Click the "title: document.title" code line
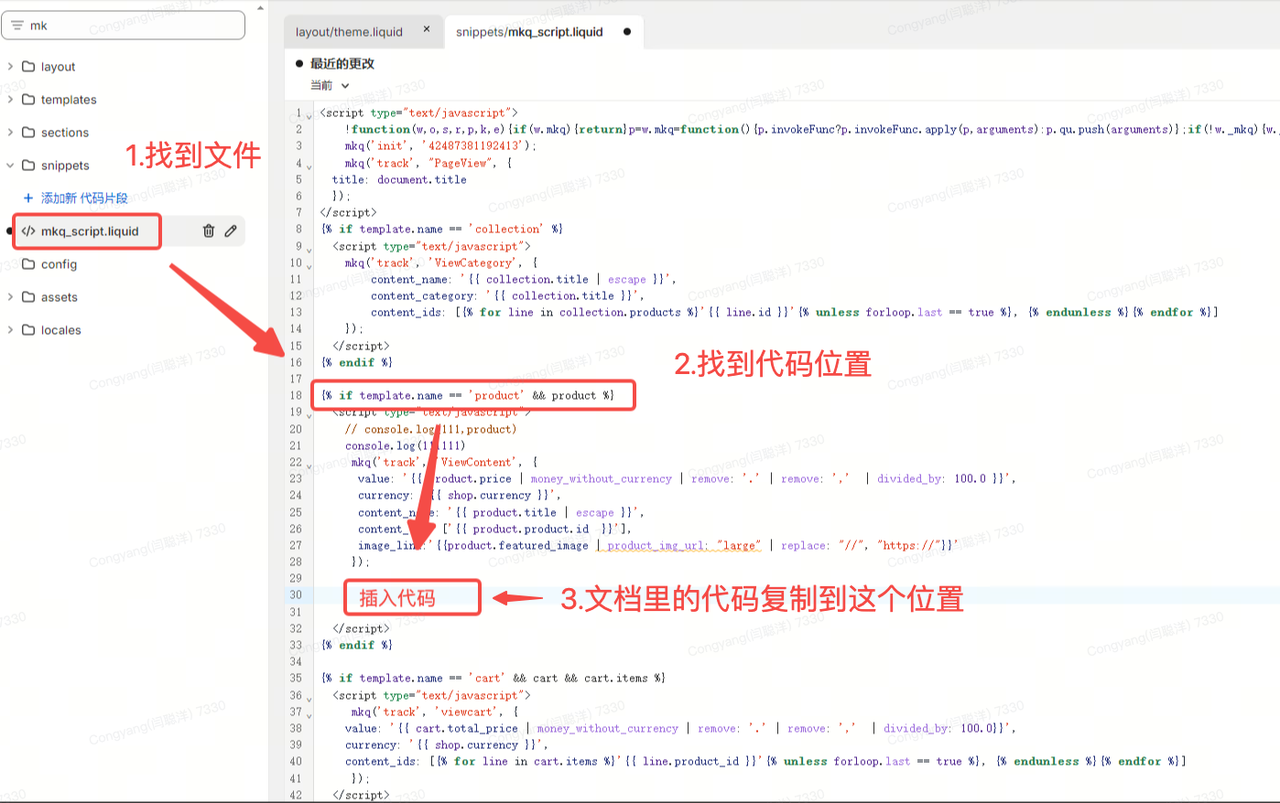Viewport: 1280px width, 803px height. point(399,179)
